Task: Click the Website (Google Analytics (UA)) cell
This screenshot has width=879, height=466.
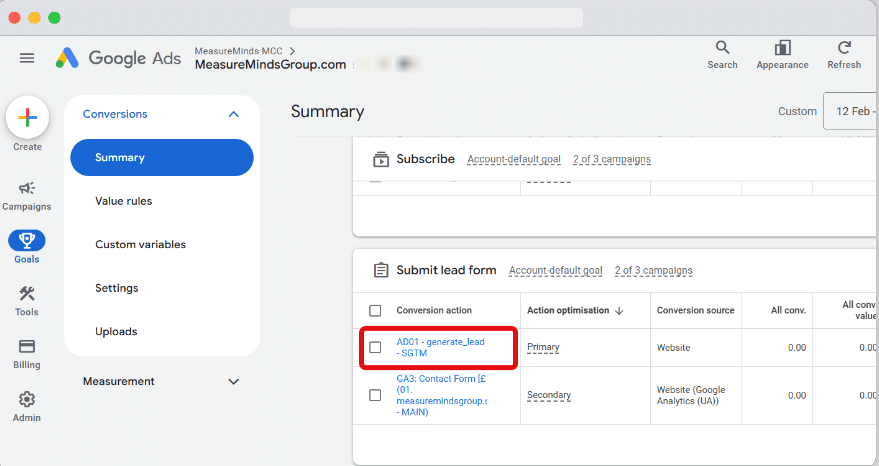Action: tap(691, 395)
